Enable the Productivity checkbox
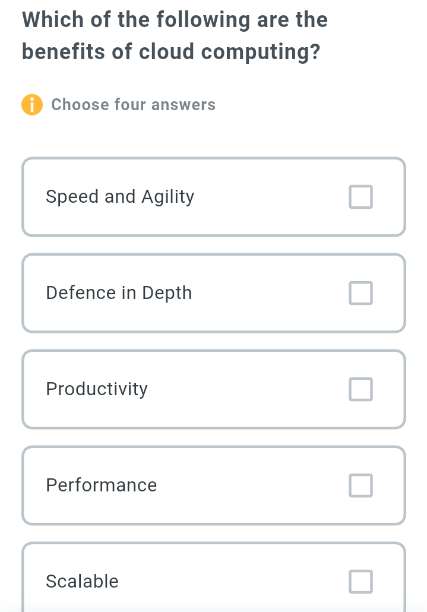This screenshot has height=612, width=427. pyautogui.click(x=361, y=389)
